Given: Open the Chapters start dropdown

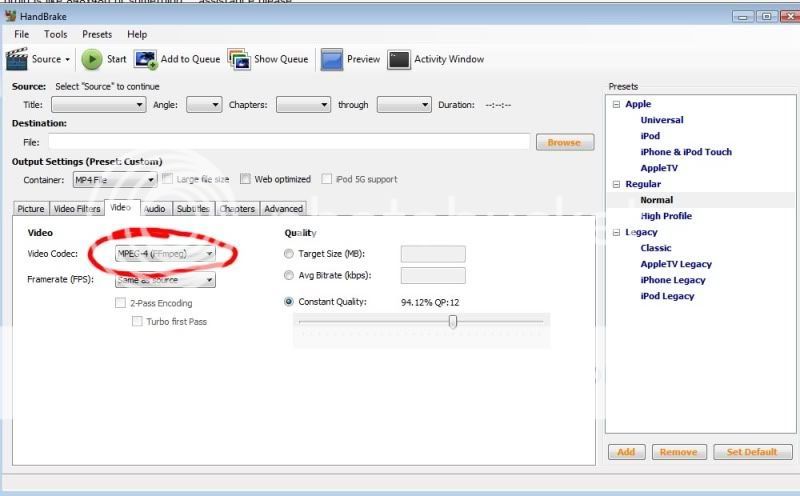Looking at the screenshot, I should point(303,105).
